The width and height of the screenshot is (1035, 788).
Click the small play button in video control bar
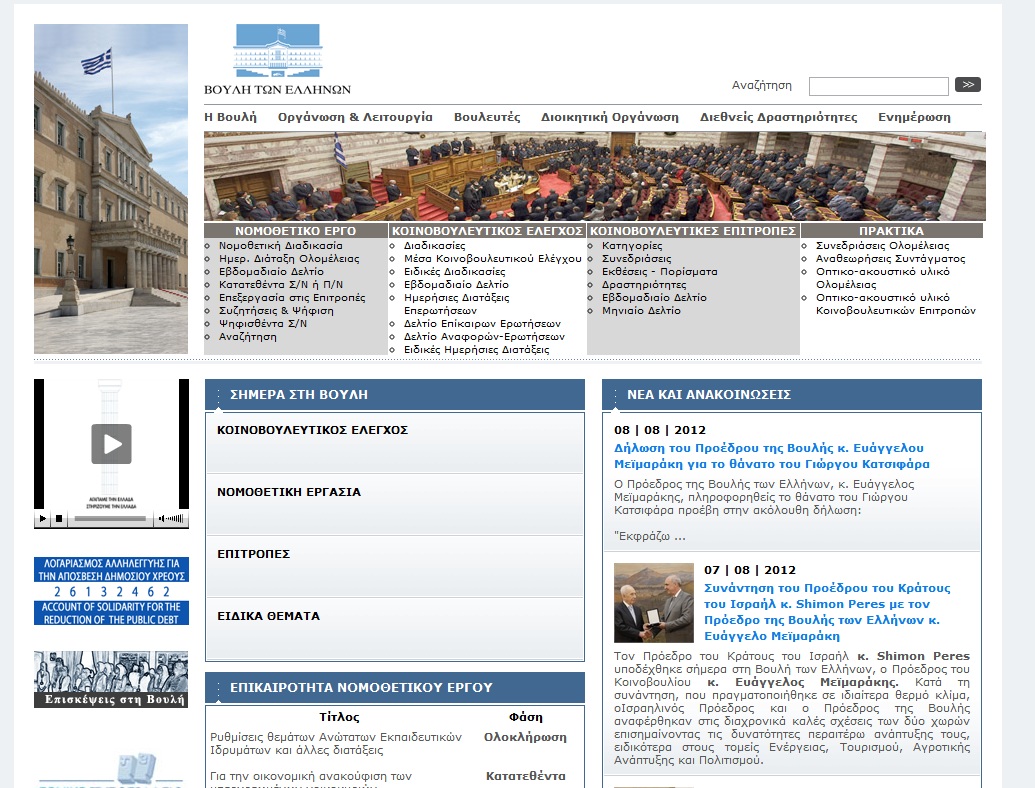(x=42, y=519)
